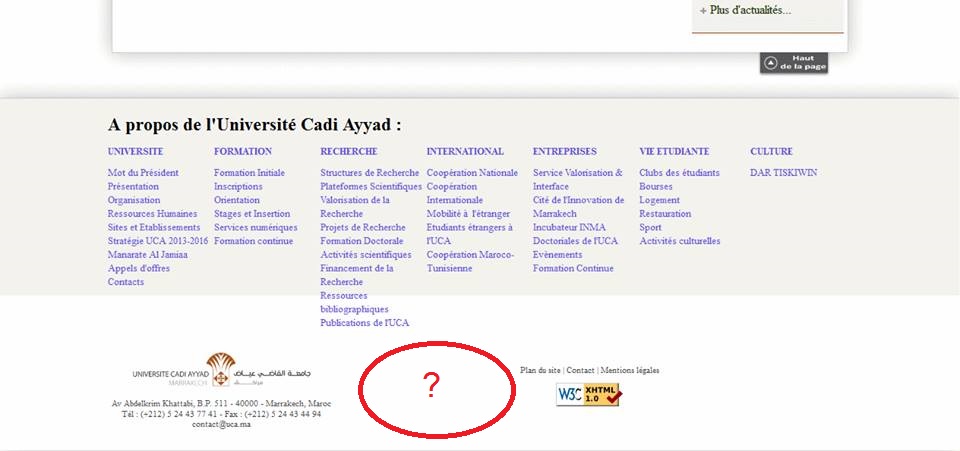Open Incubateur INMA link

(569, 227)
